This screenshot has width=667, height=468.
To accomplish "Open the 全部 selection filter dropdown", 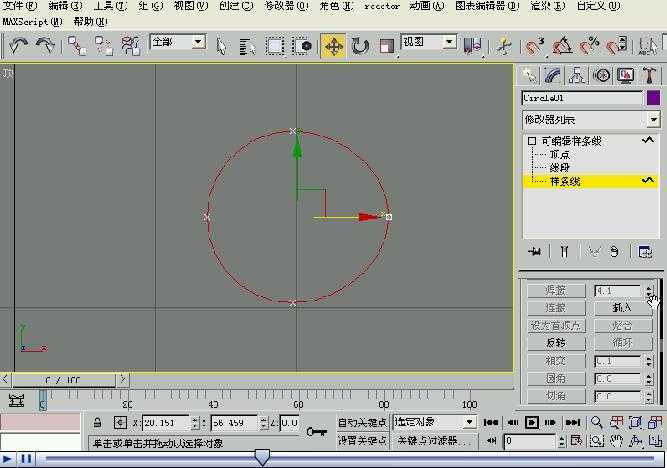I will click(x=178, y=42).
